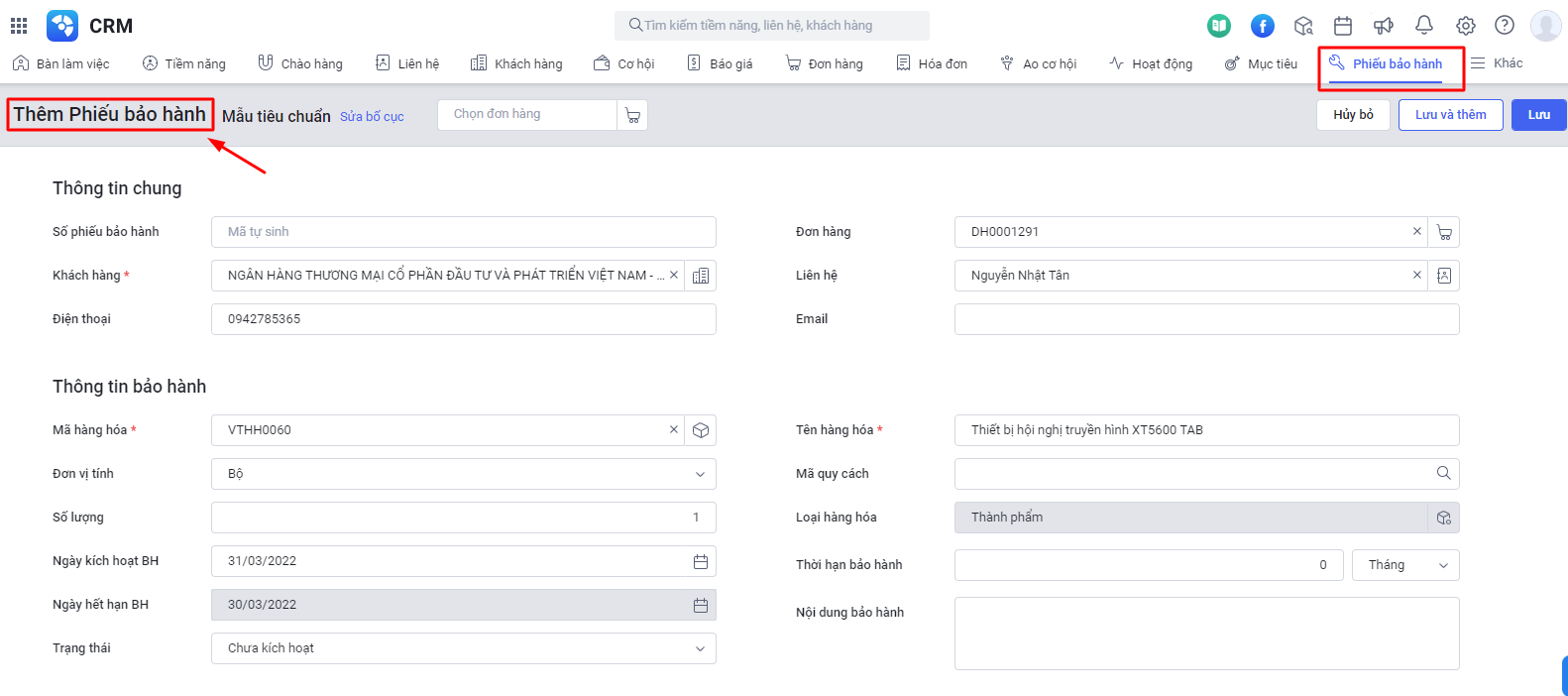1568x696 pixels.
Task: Open calendar picker for Ngày kích hoạt BH
Action: [701, 561]
